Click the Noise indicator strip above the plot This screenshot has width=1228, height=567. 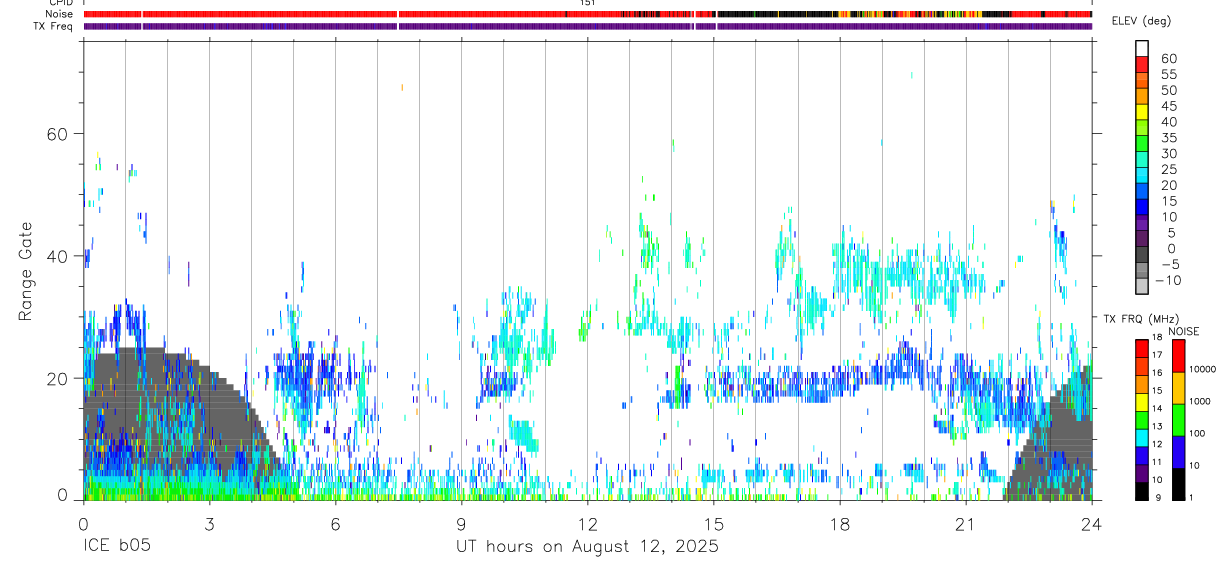click(x=588, y=15)
